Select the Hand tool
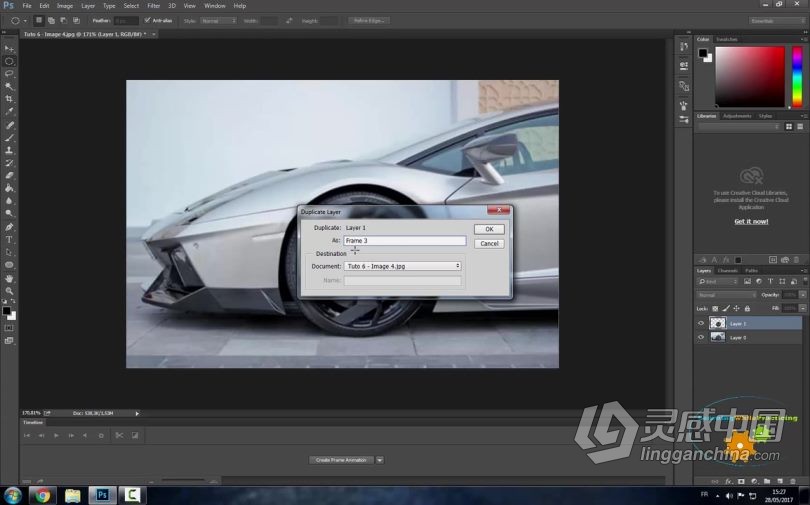 pos(9,279)
